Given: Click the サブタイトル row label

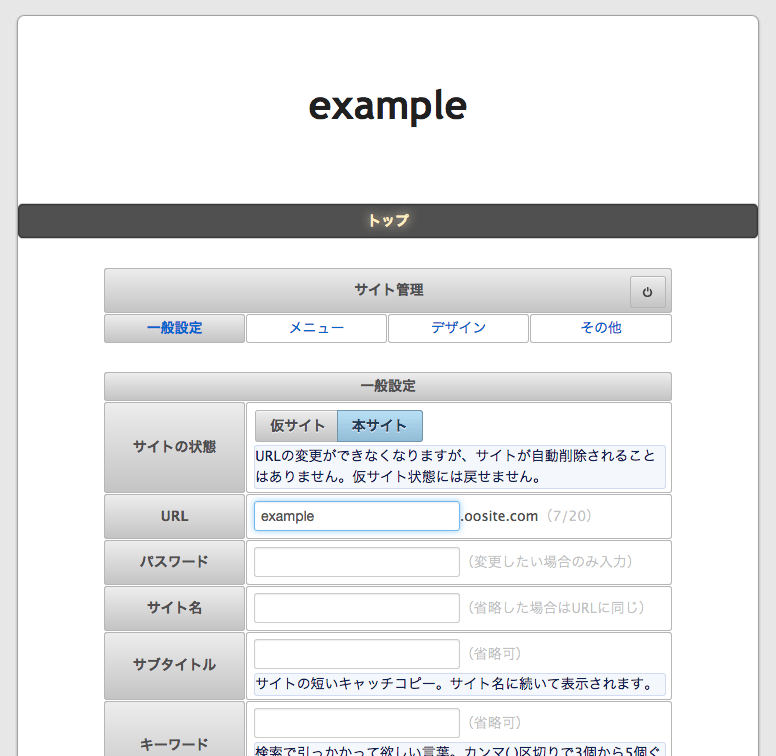Looking at the screenshot, I should coord(174,665).
